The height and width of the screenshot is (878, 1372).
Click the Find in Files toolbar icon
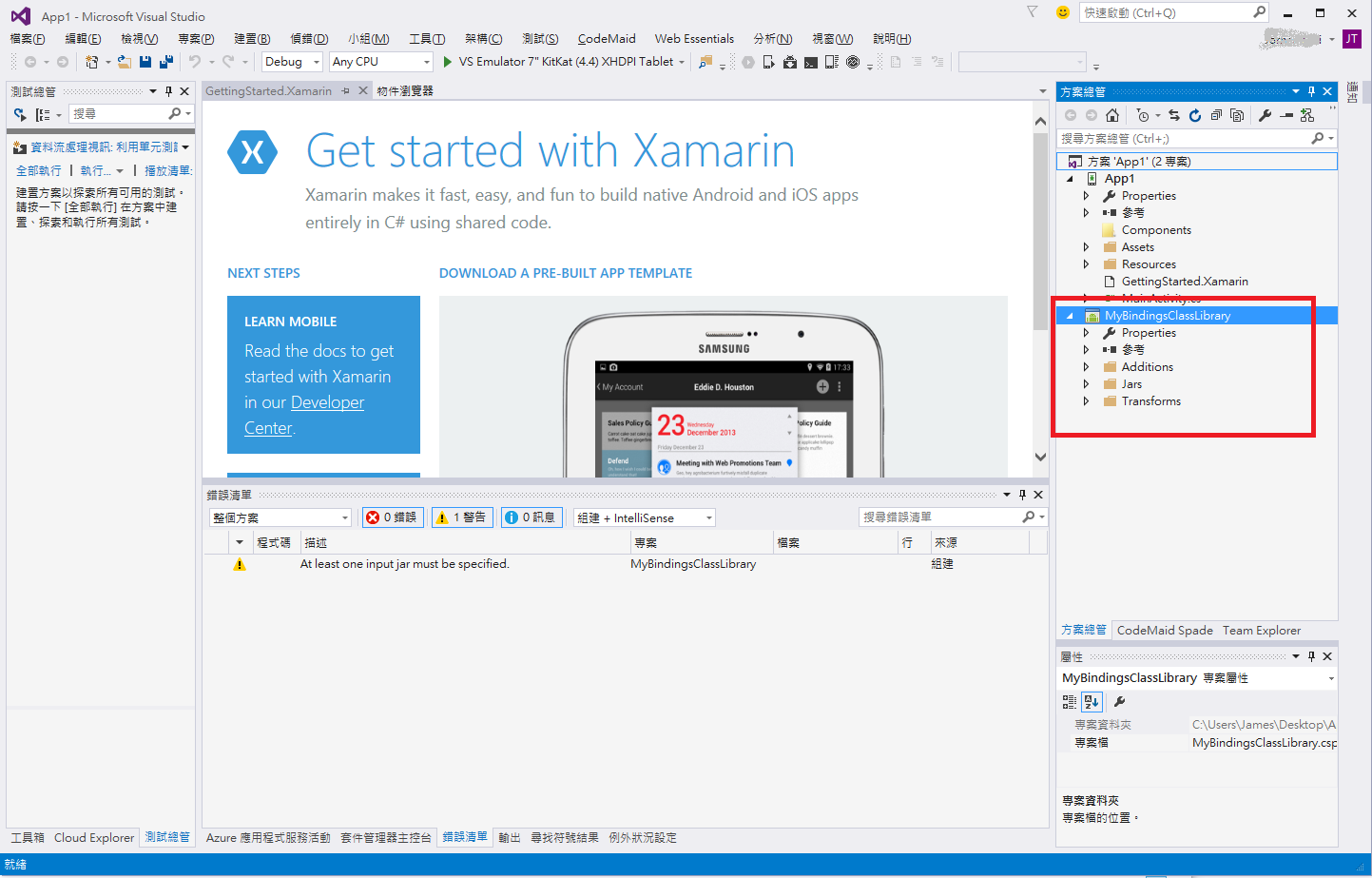tap(705, 62)
